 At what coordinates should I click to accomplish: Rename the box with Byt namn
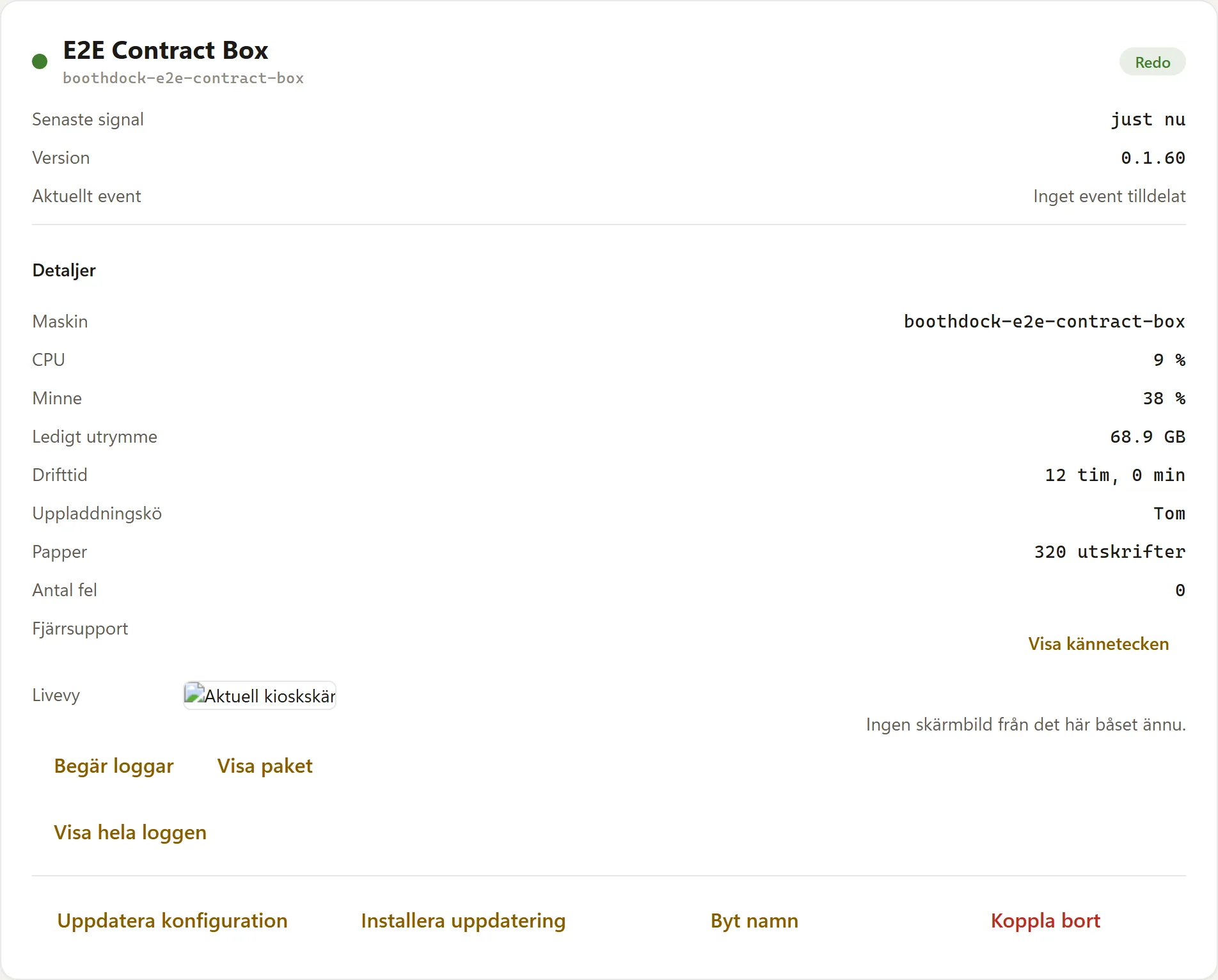[x=754, y=921]
